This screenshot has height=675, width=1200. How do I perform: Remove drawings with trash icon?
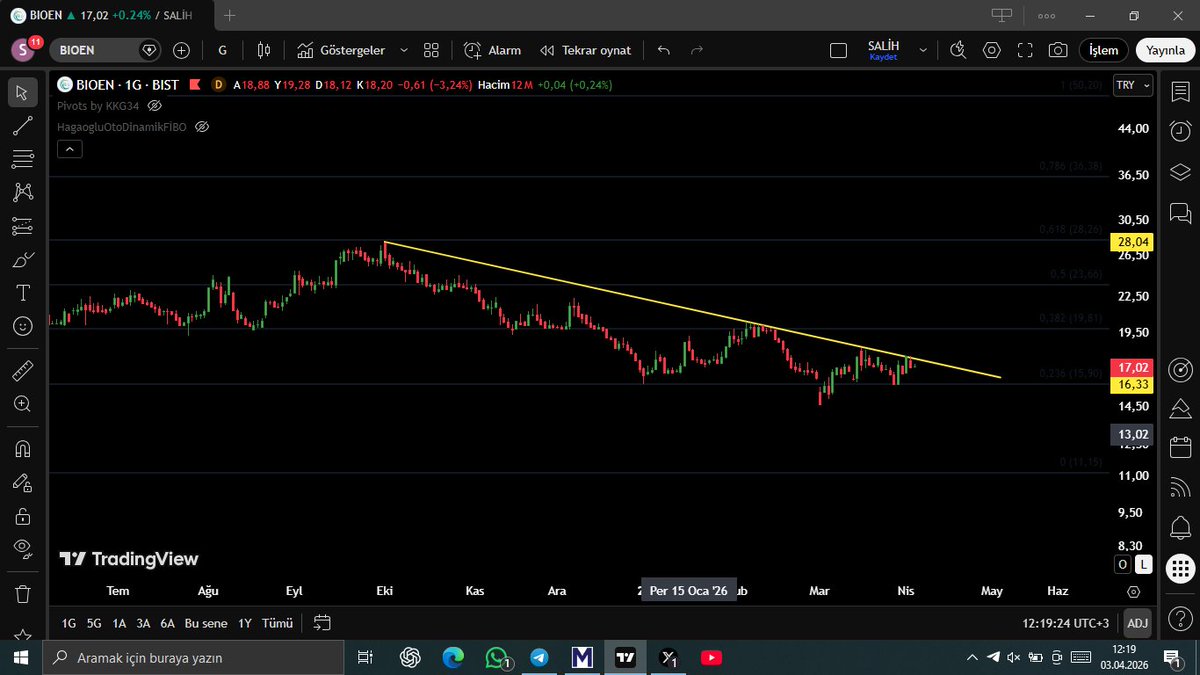[22, 593]
